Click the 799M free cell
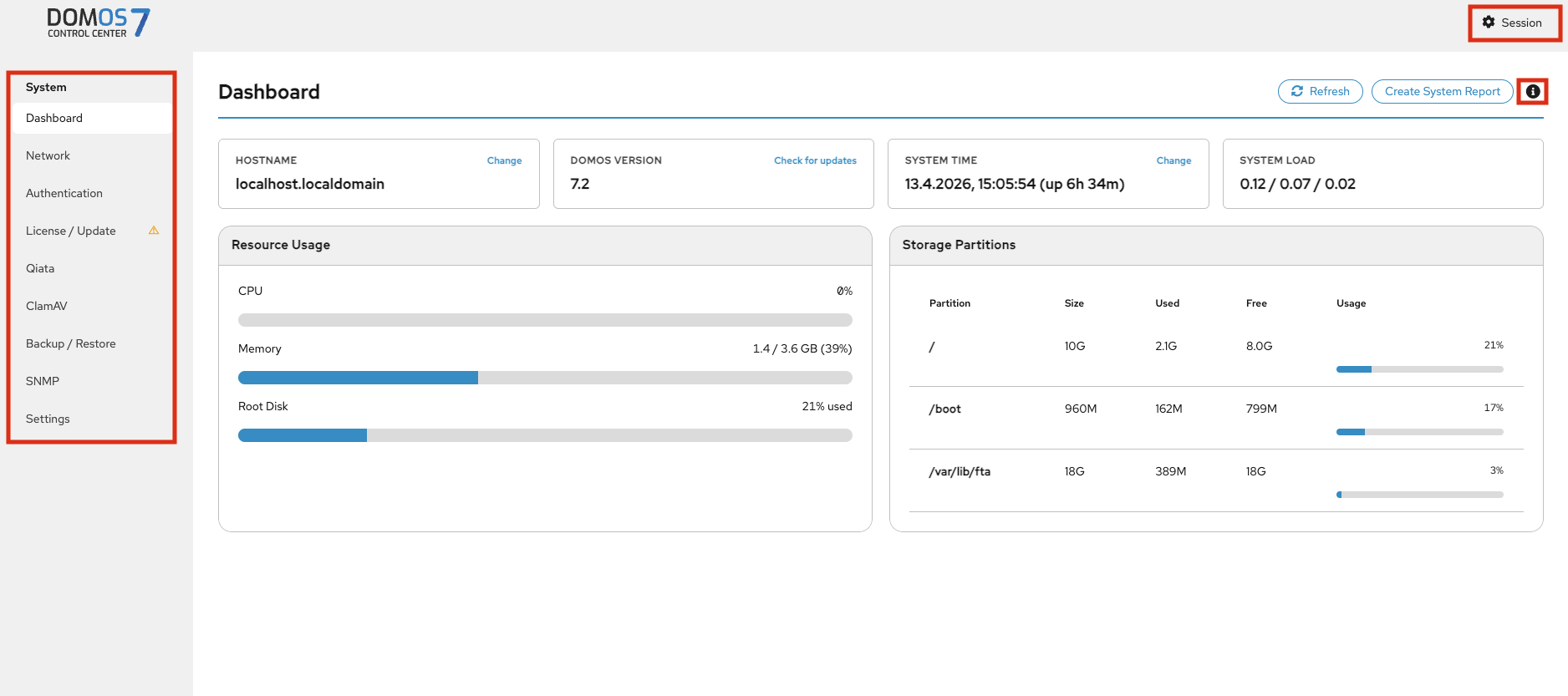This screenshot has height=696, width=1568. coord(1261,409)
